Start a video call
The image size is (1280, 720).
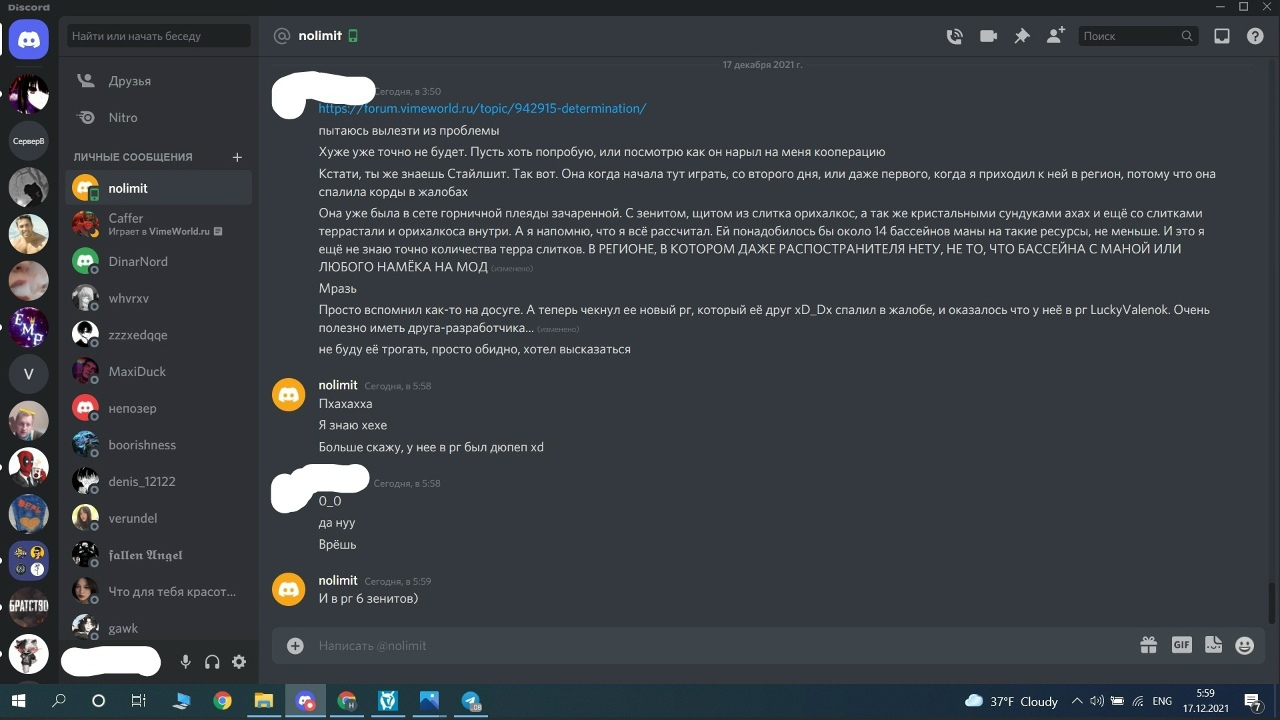click(988, 36)
